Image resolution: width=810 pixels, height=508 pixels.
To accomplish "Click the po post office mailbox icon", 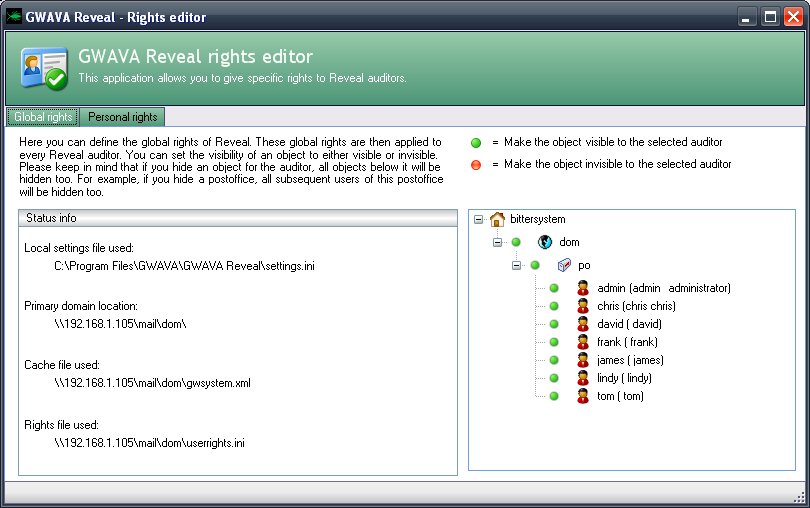I will point(564,265).
